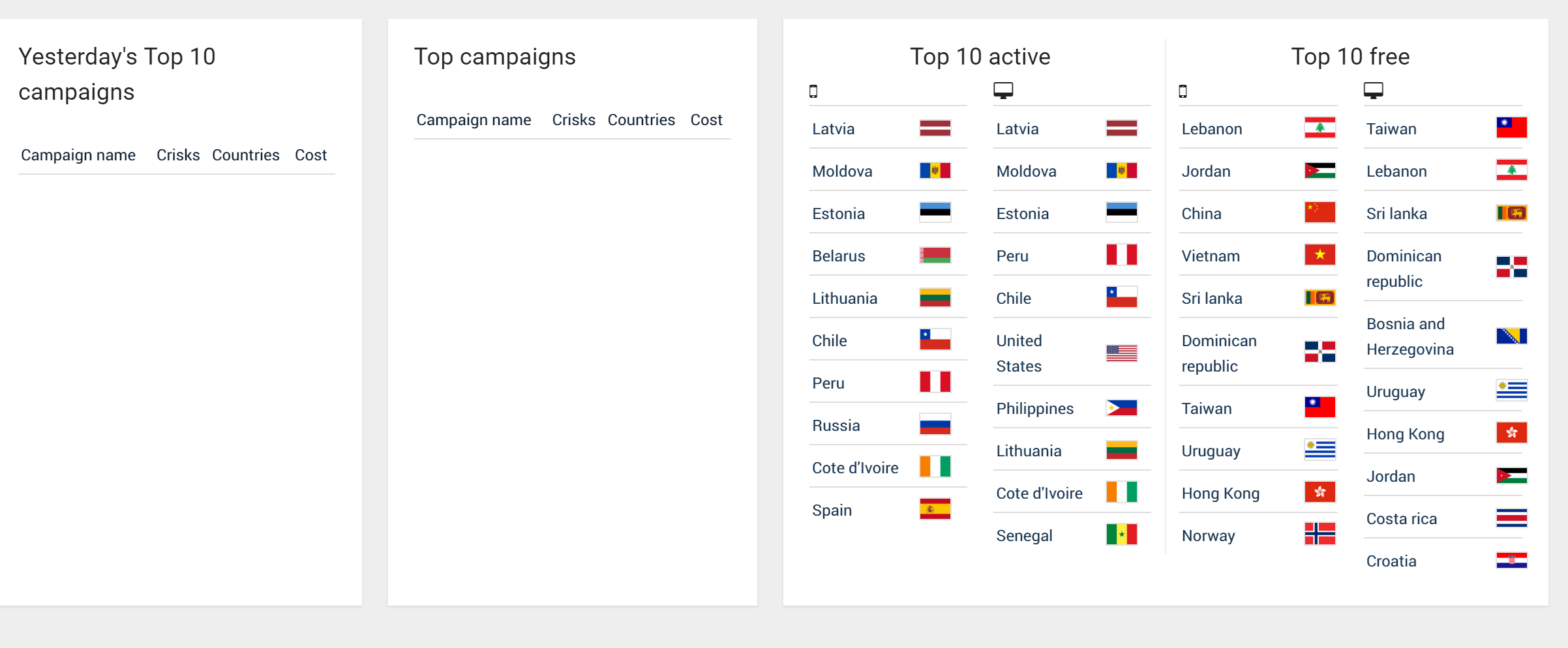Click desktop monitor icon under Top 10 active
This screenshot has width=1568, height=648.
1003,91
